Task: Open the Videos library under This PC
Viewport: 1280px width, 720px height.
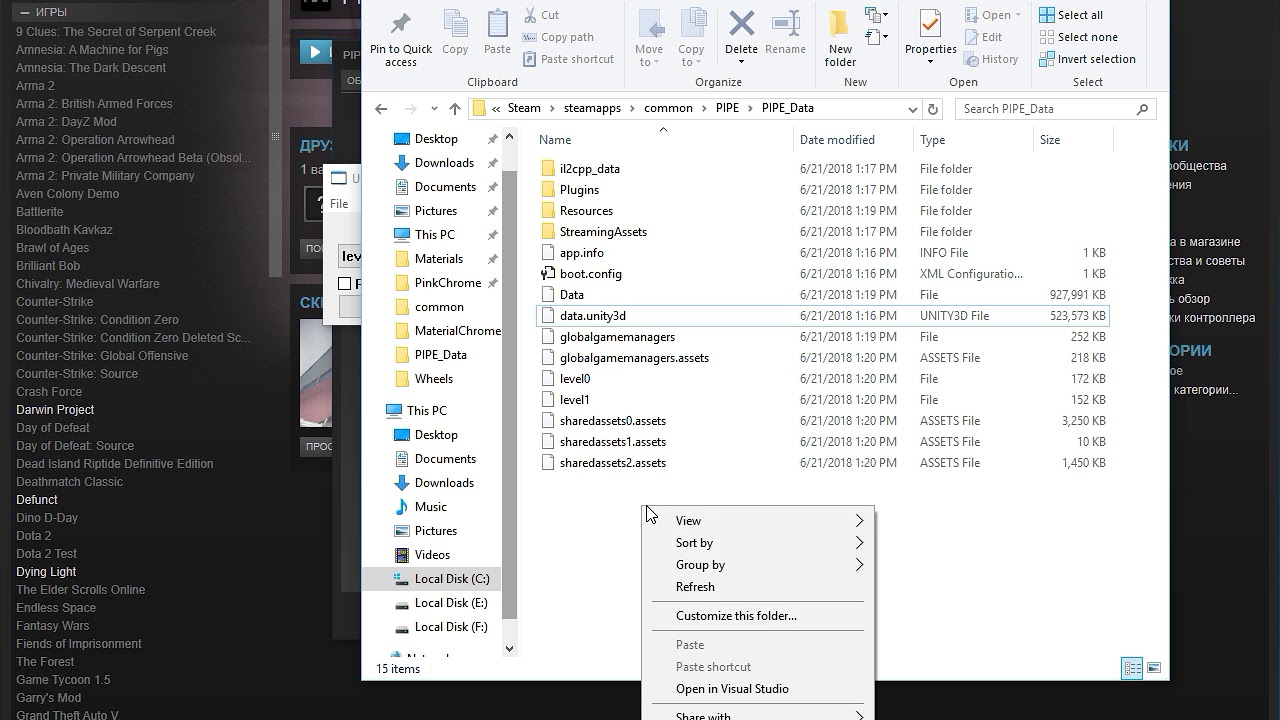Action: point(432,555)
